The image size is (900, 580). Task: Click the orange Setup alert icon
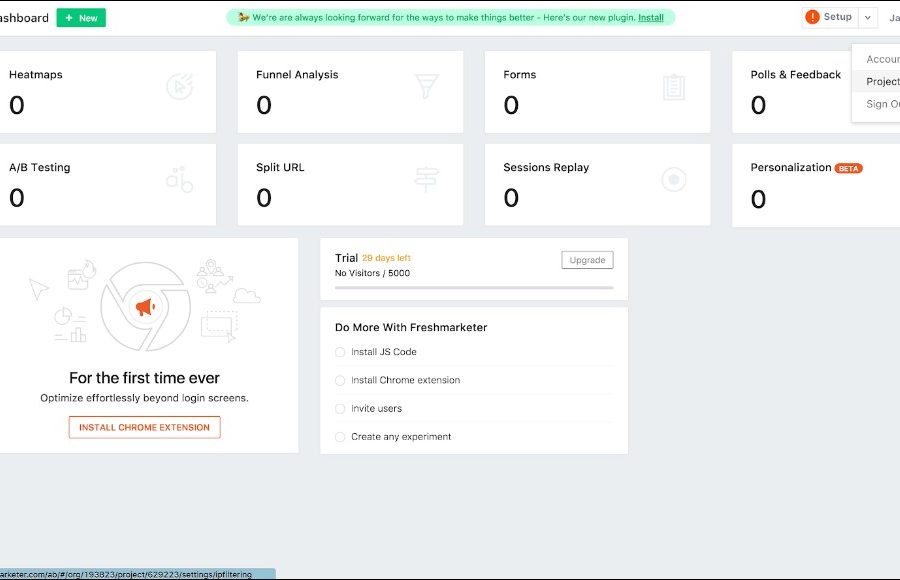click(x=812, y=17)
